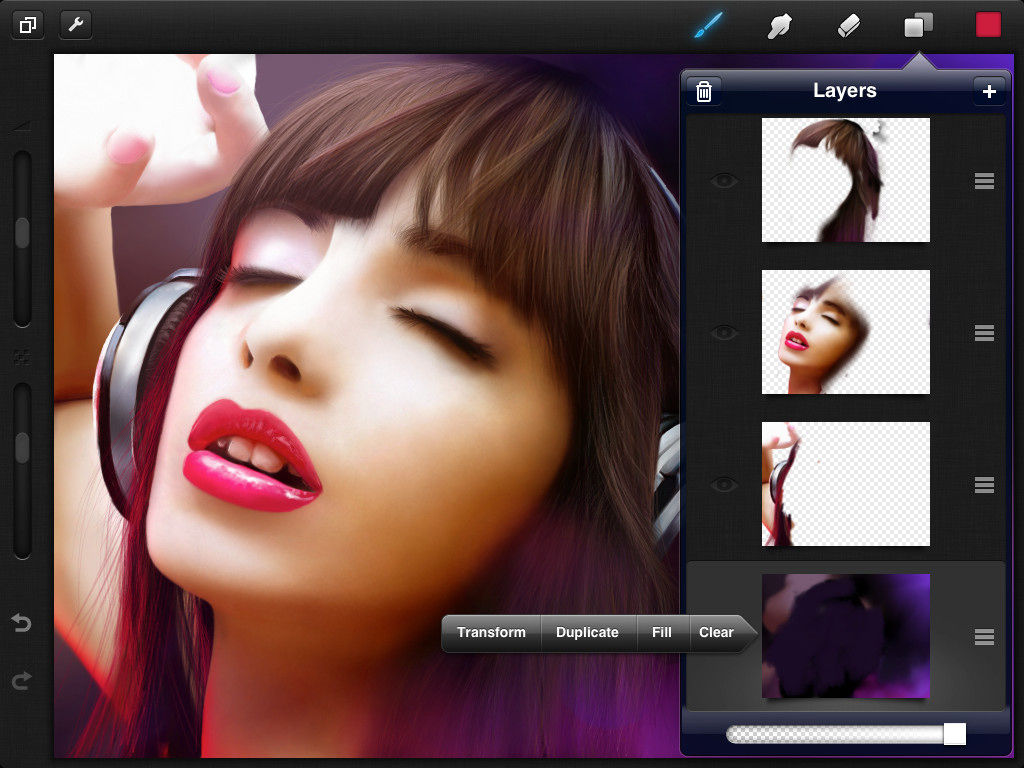Viewport: 1024px width, 768px height.
Task: Toggle visibility of the face layer
Action: (x=724, y=333)
